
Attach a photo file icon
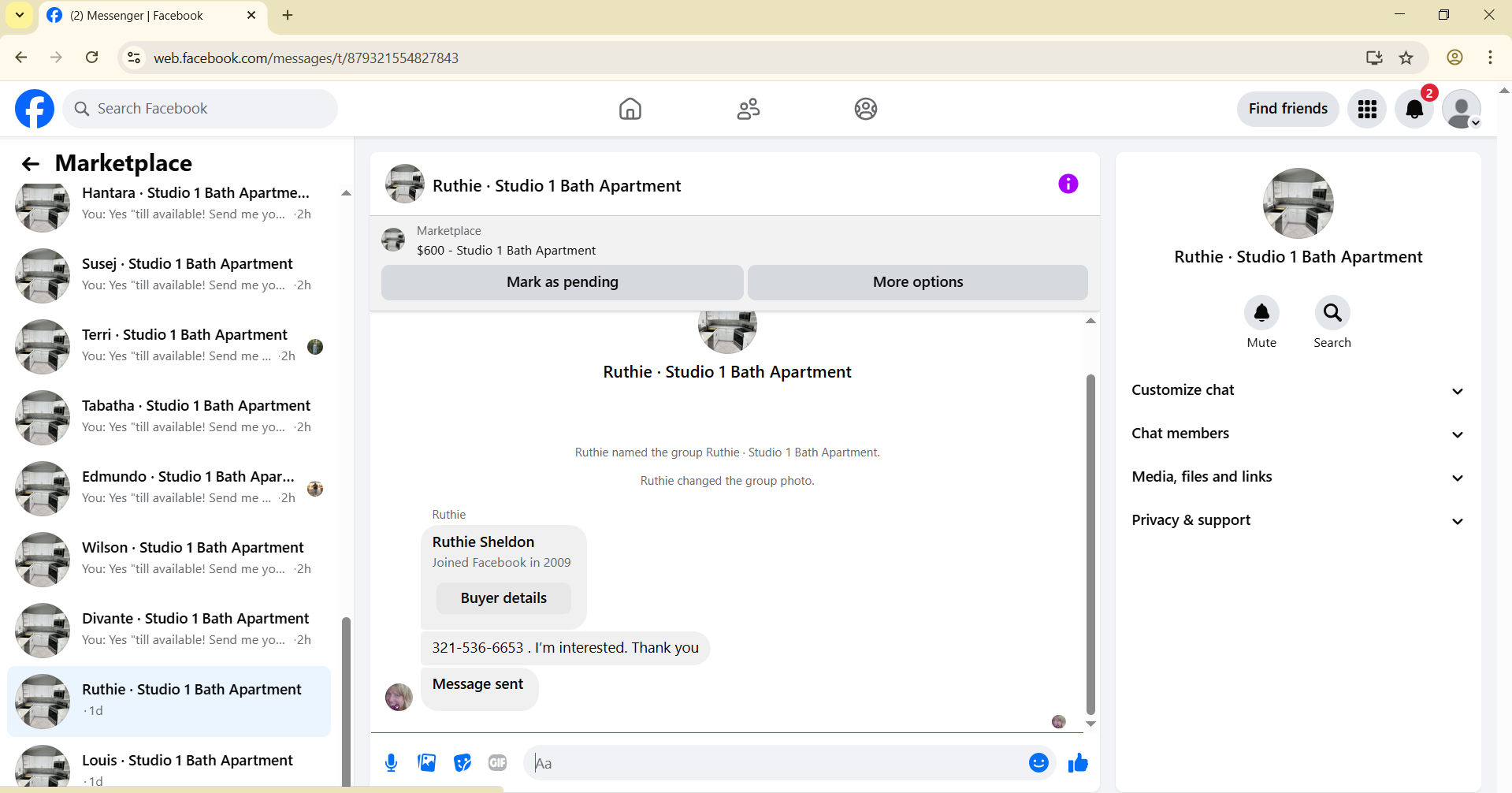427,762
